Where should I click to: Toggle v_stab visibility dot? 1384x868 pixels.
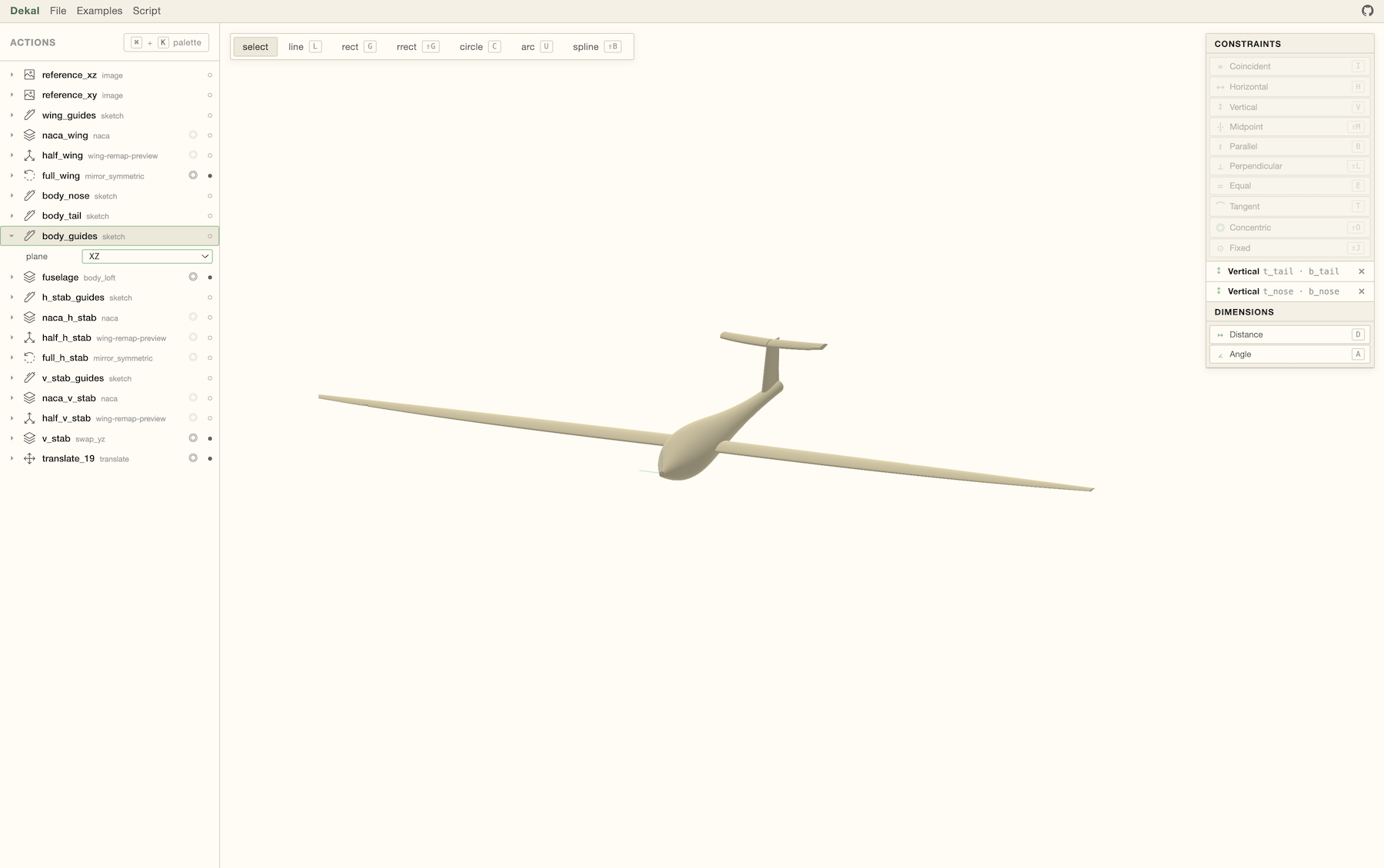click(210, 439)
